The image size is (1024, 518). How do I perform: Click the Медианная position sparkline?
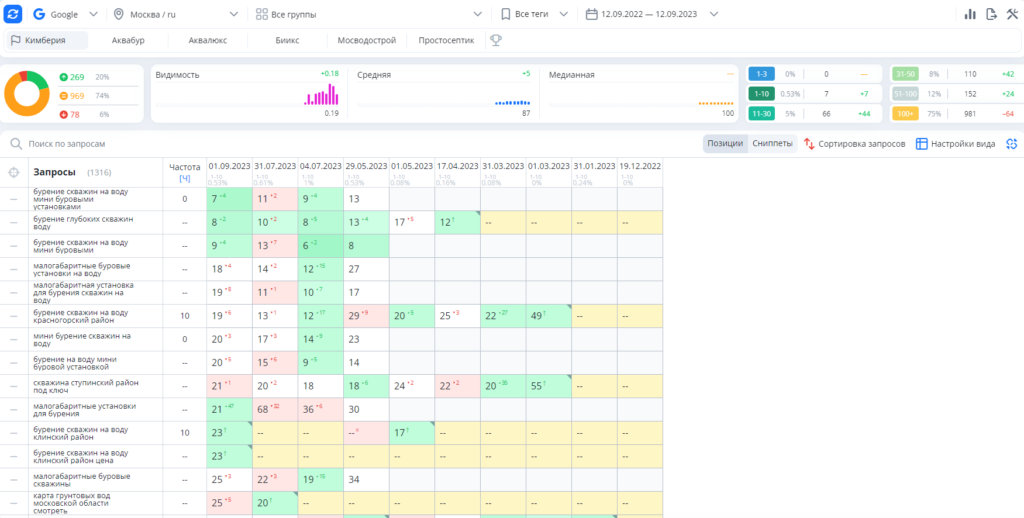716,103
